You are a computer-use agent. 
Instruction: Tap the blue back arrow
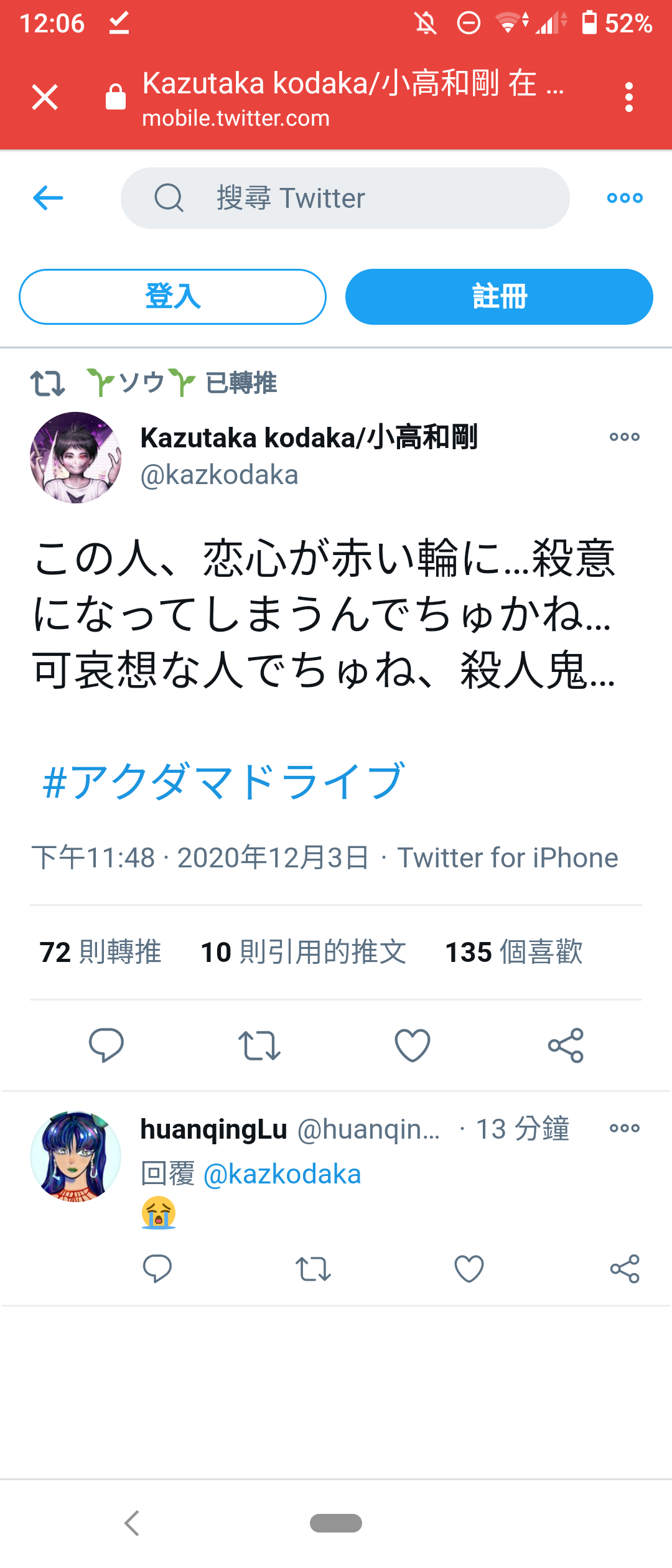pos(48,198)
